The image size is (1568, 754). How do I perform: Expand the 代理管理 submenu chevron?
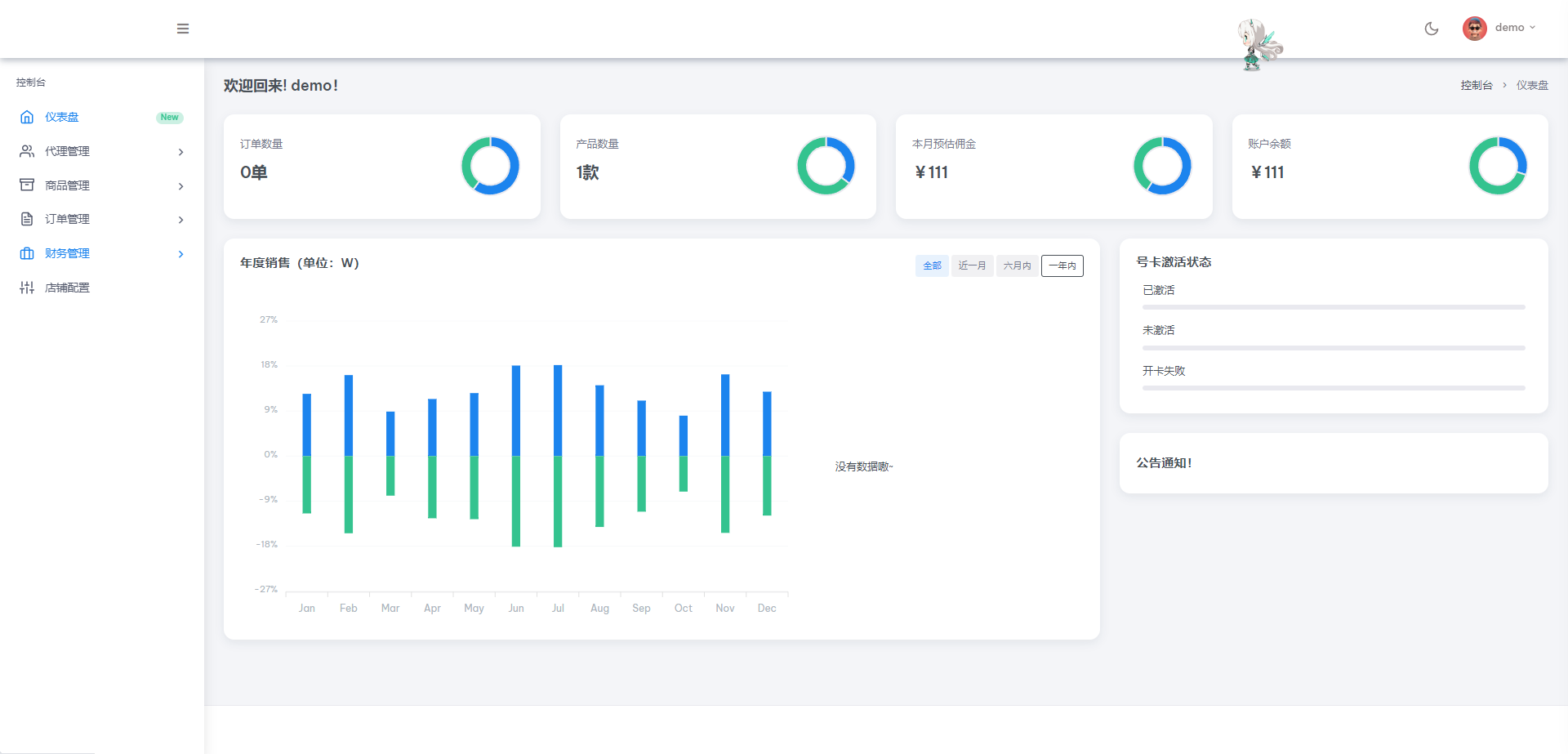pos(180,152)
